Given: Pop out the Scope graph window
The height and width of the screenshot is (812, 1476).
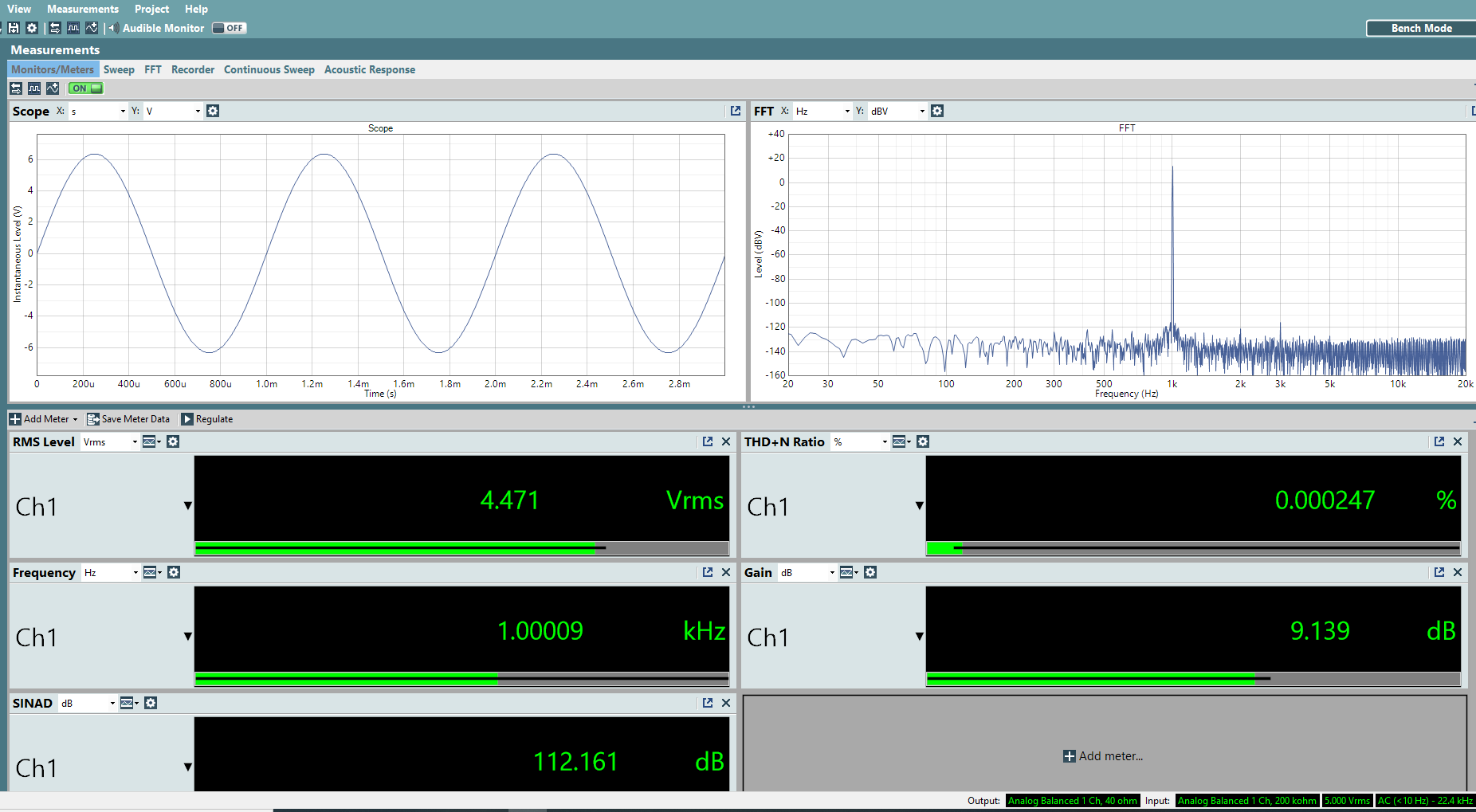Looking at the screenshot, I should click(736, 111).
